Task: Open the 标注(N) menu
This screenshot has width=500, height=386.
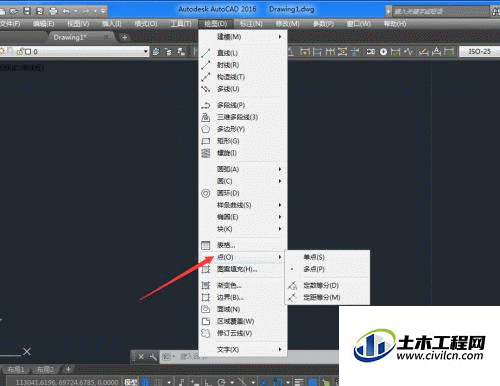Action: pos(251,24)
